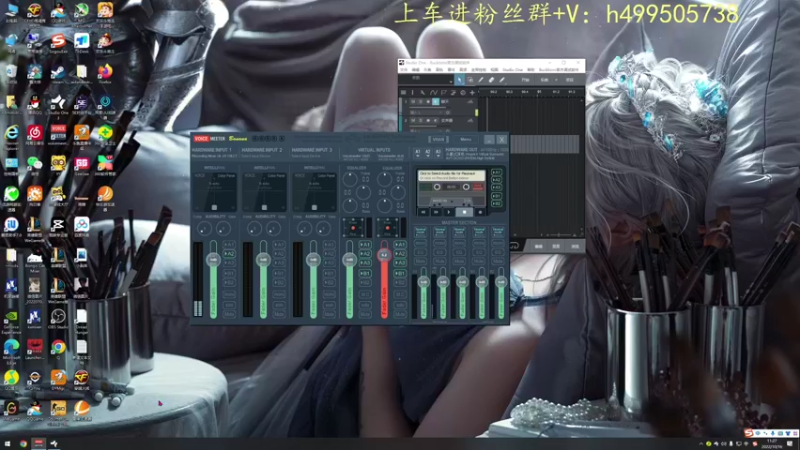Select the tool right of Eraser in Studio One
This screenshot has height=450, width=800.
tap(502, 80)
